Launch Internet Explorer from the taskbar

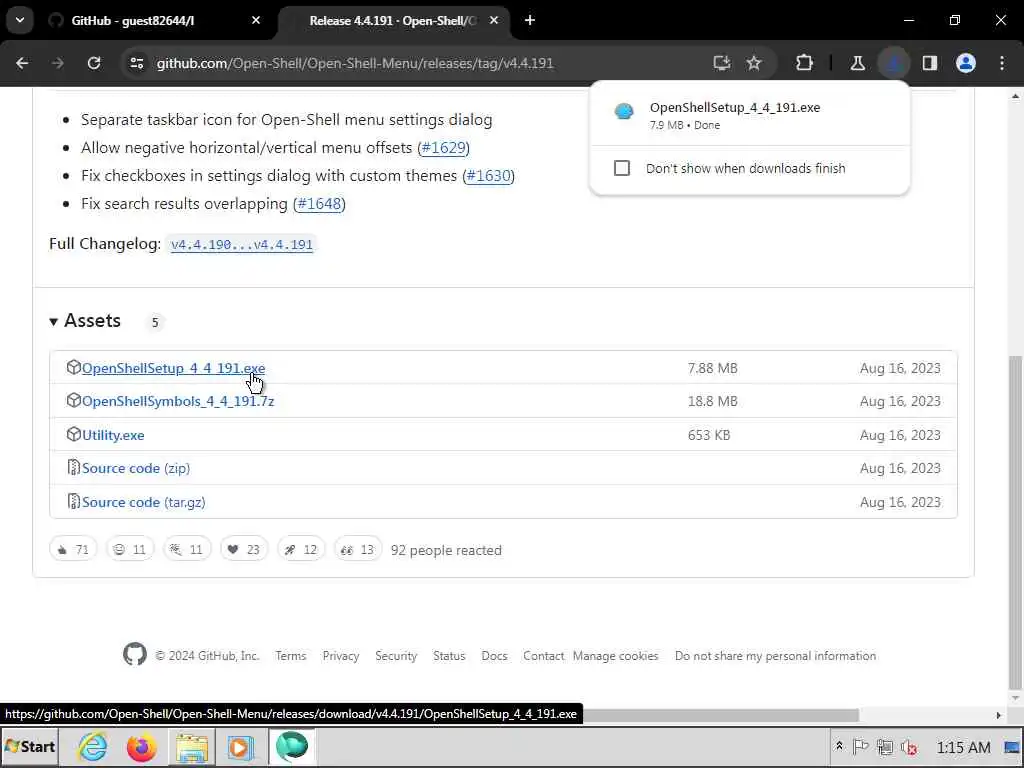click(92, 746)
